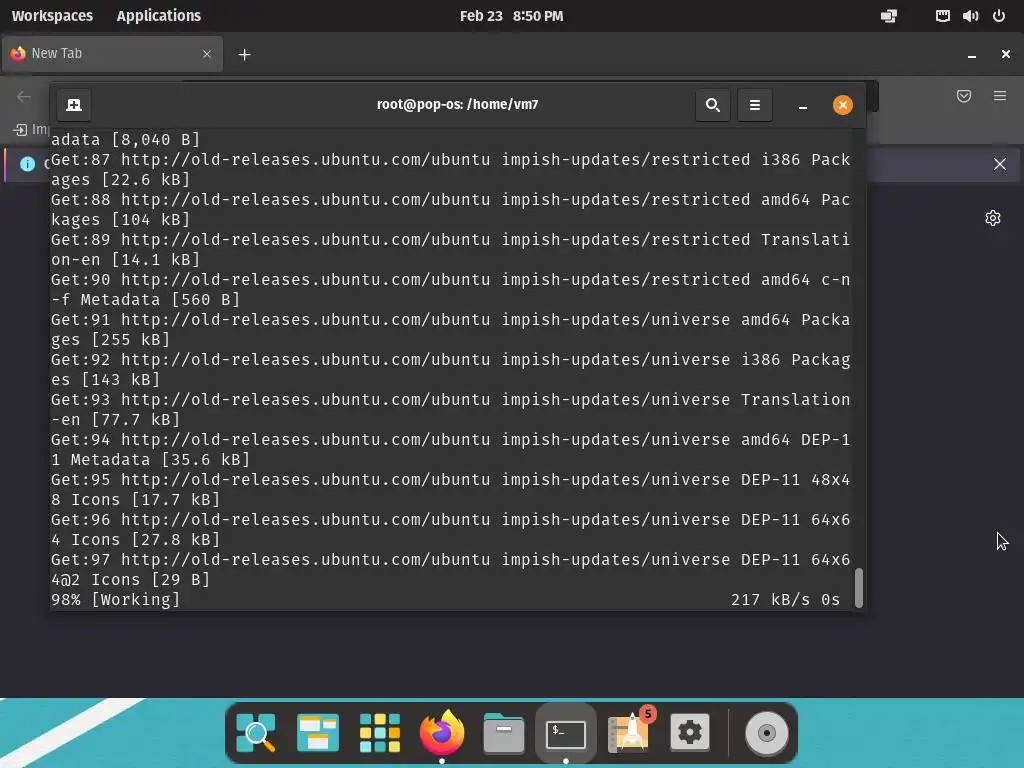This screenshot has width=1024, height=768.
Task: Click the 4@2 Icons [29 B] line
Action: click(x=131, y=580)
